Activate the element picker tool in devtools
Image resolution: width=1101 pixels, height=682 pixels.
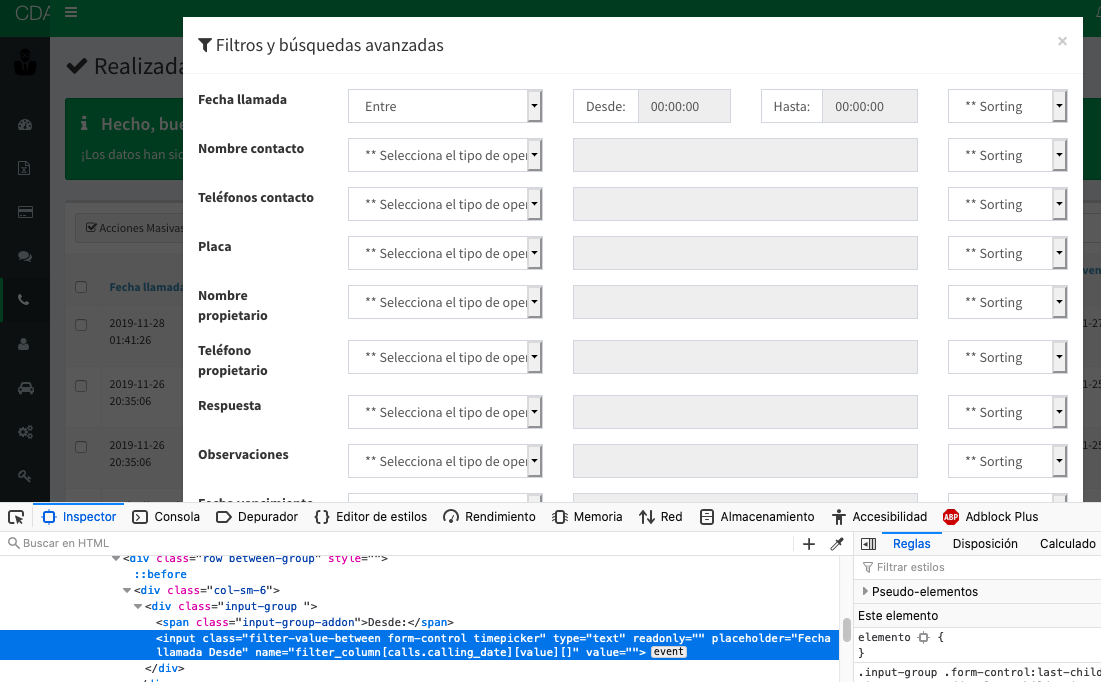click(x=16, y=518)
